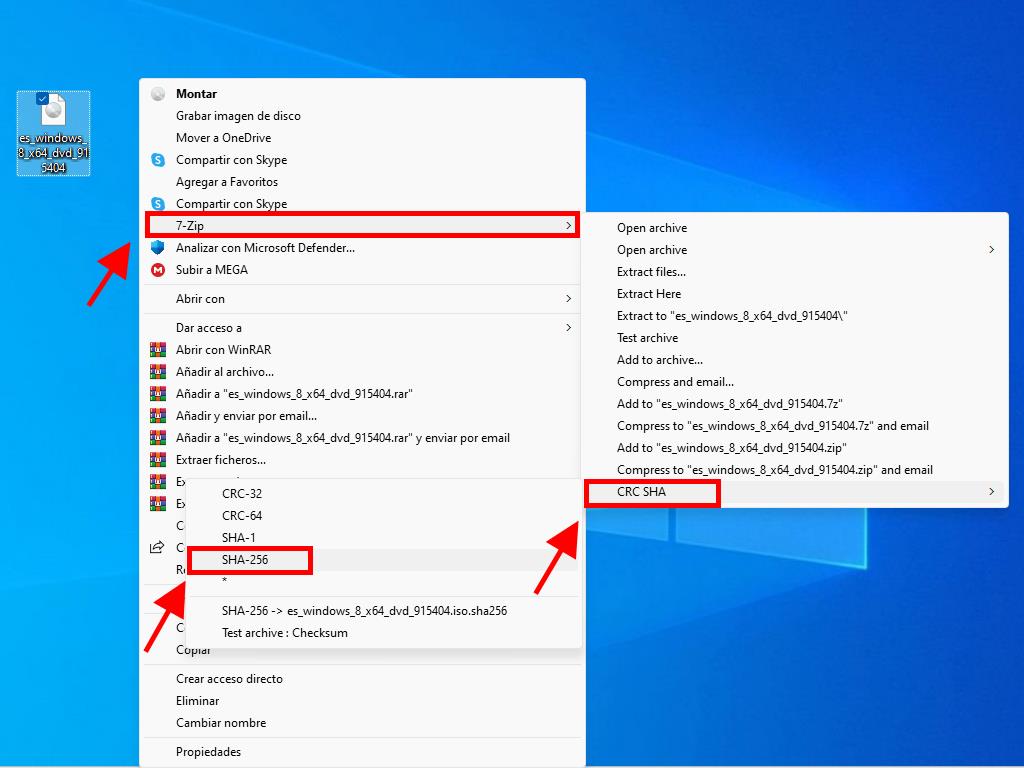
Task: Click the Microsoft Defender shield icon
Action: point(157,248)
